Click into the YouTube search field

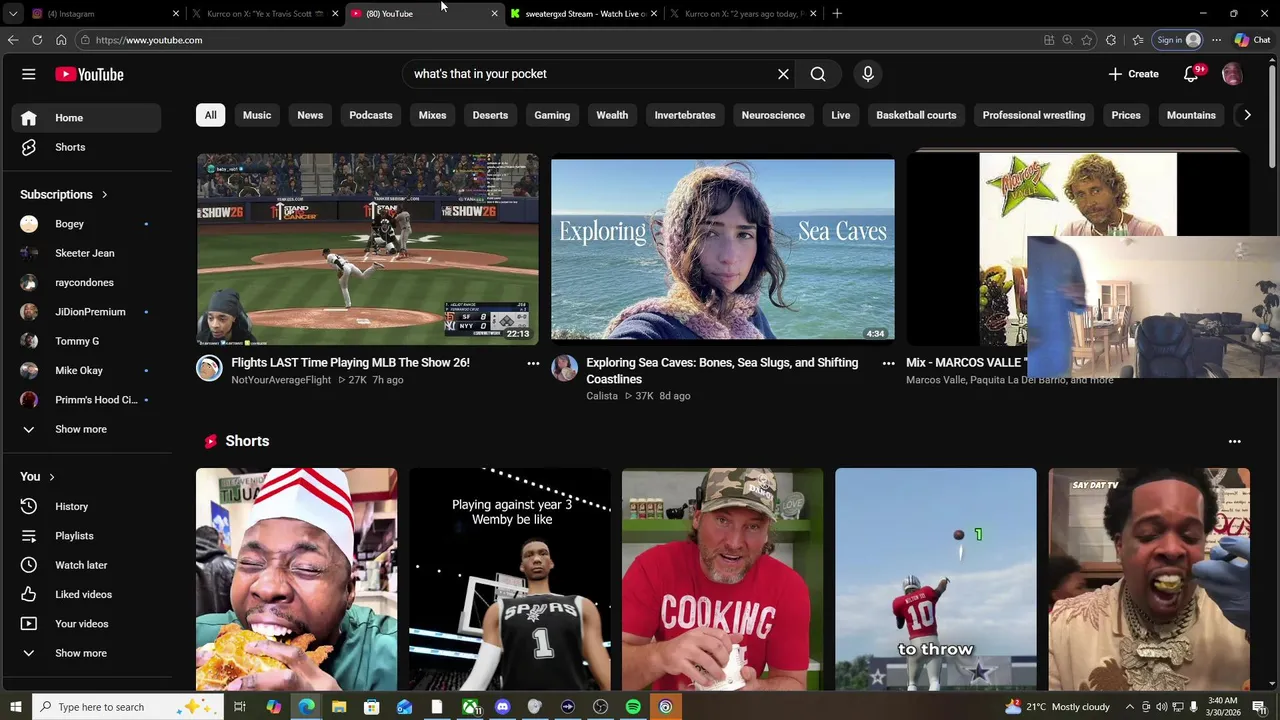(588, 74)
